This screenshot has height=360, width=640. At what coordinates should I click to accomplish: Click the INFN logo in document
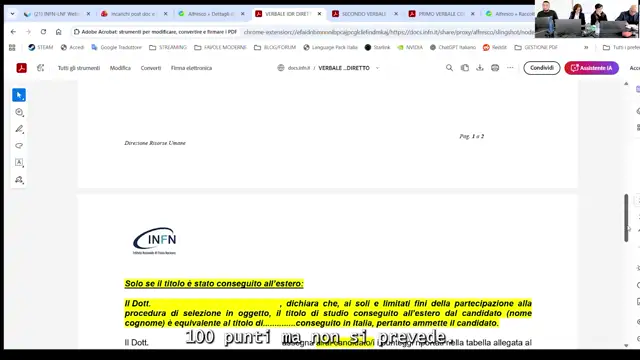[154, 241]
